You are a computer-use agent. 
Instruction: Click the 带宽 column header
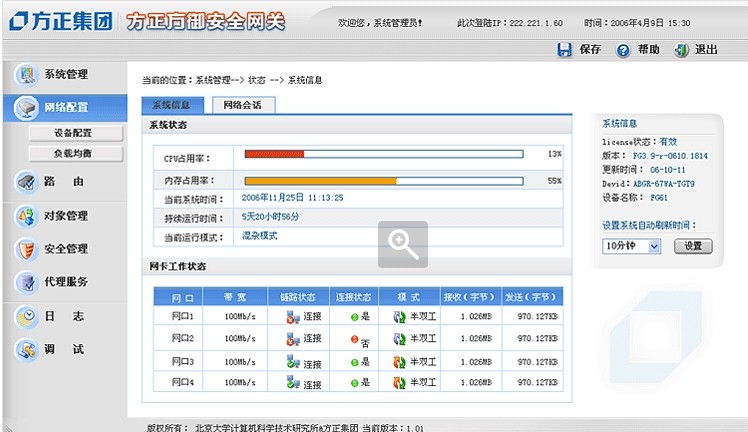pos(235,297)
